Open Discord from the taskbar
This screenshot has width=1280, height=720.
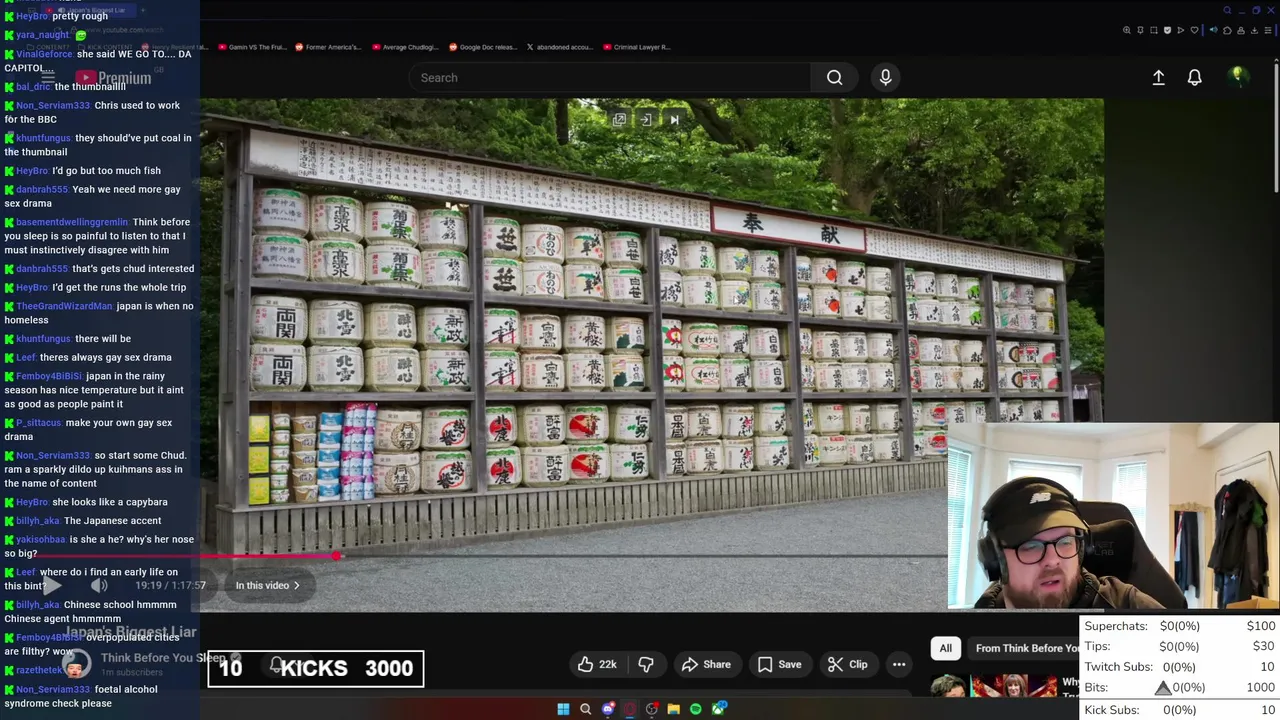607,709
